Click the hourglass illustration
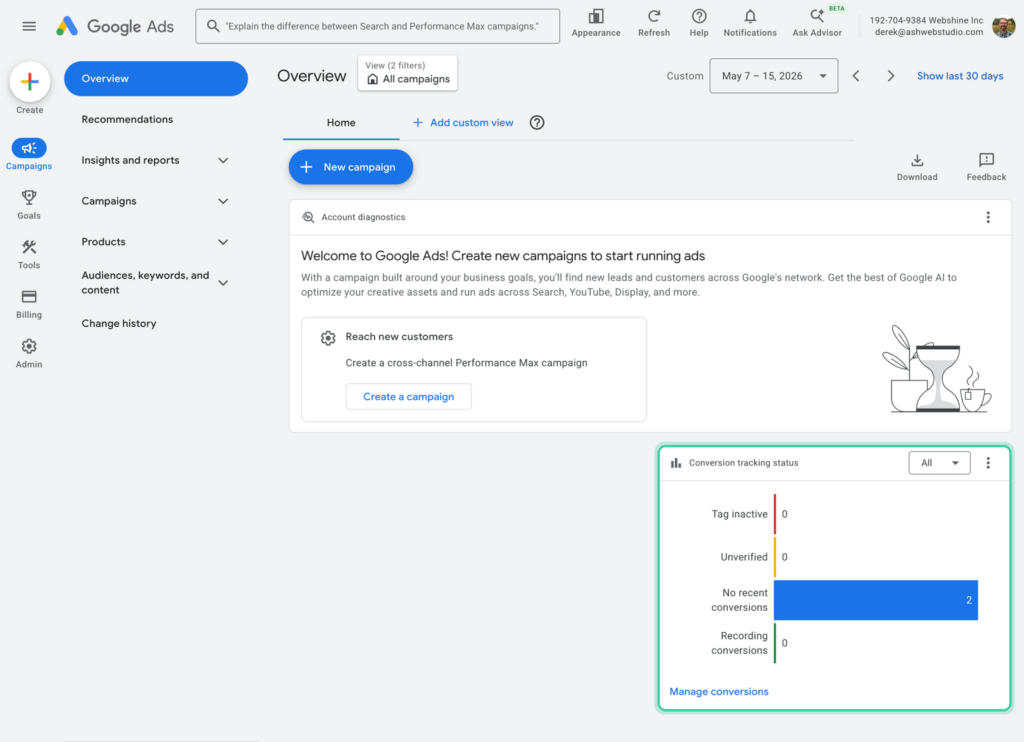The height and width of the screenshot is (742, 1024). [x=938, y=378]
